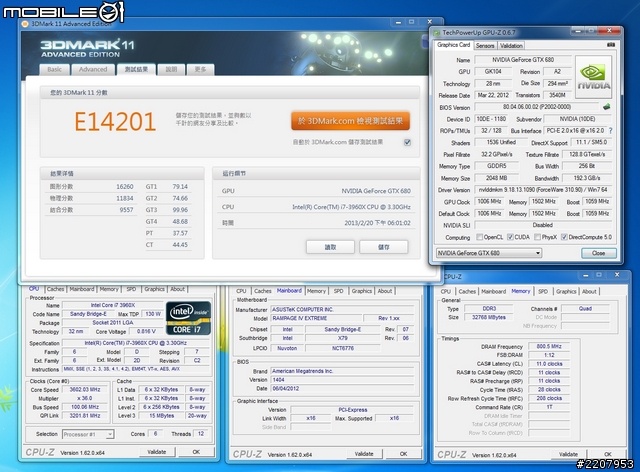Open the Processor #1 selection dropdown

[88, 434]
